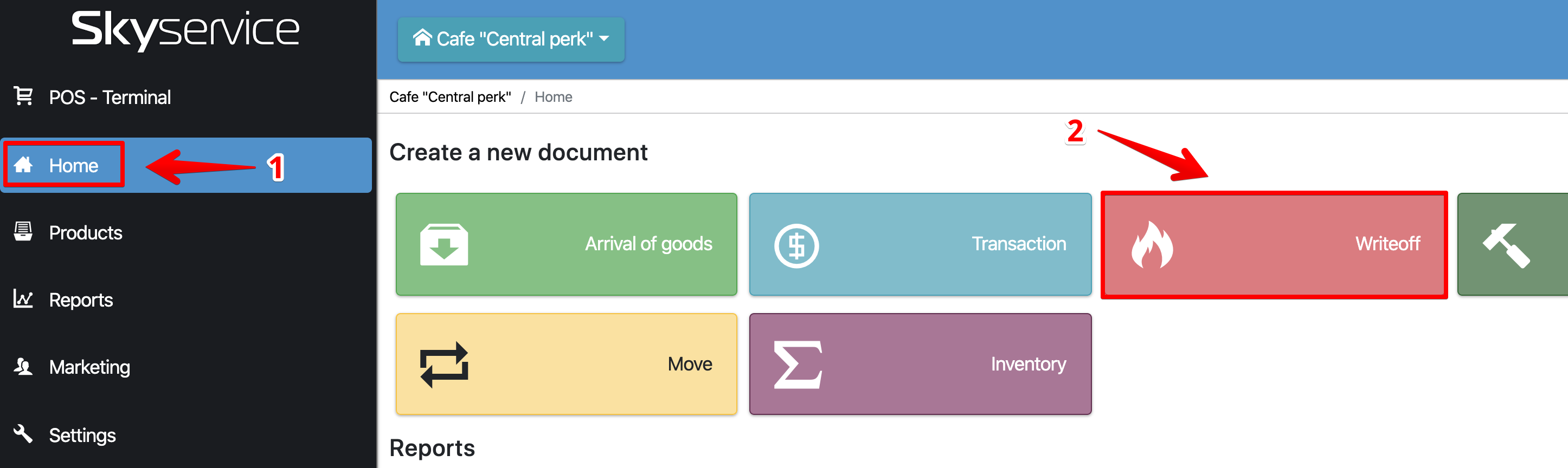
Task: Click the Settings wrench icon in sidebar
Action: click(x=23, y=434)
